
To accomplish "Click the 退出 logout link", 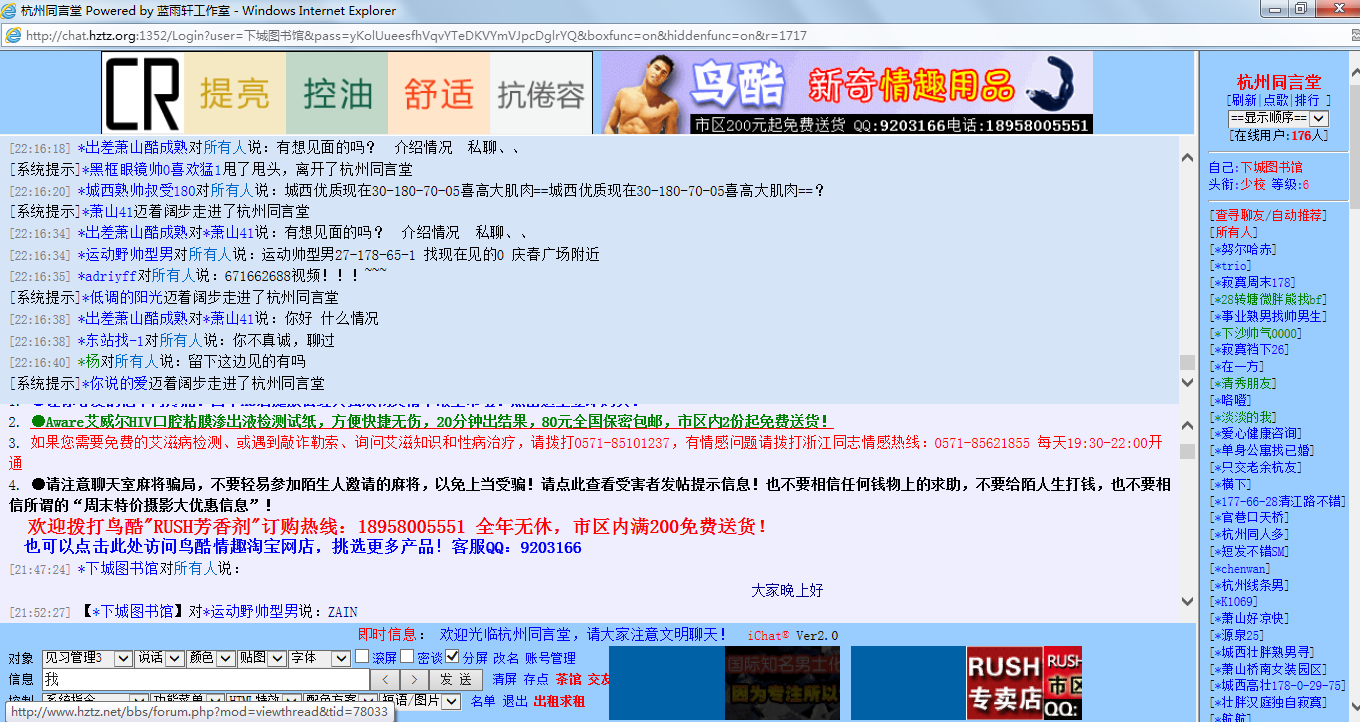I will pos(514,701).
